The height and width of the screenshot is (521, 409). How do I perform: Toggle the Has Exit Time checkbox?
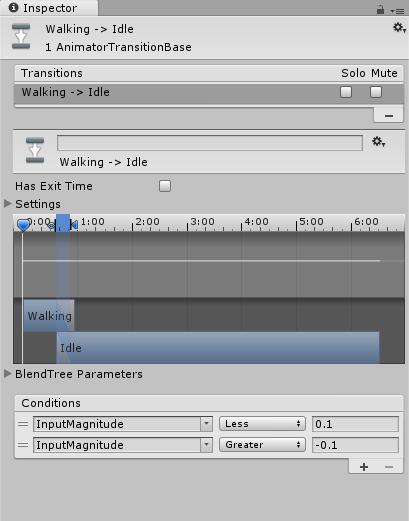tap(165, 186)
